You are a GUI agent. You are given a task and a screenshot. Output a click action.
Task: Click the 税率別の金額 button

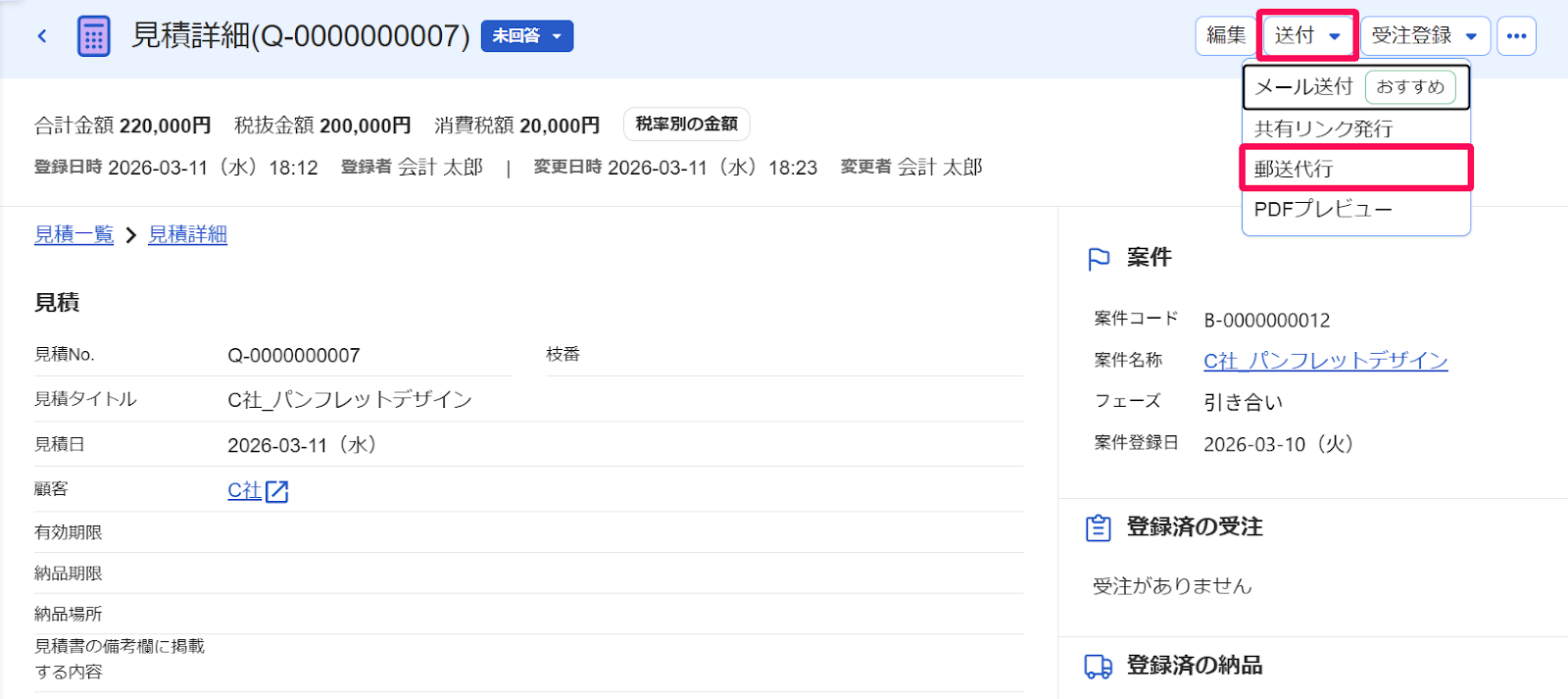click(x=687, y=125)
